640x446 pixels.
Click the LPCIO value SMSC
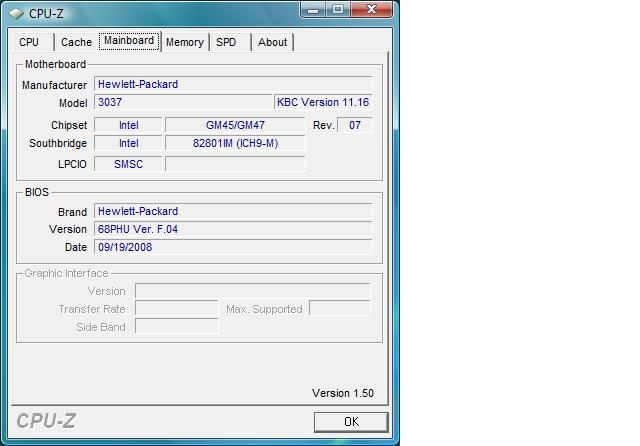click(x=129, y=164)
